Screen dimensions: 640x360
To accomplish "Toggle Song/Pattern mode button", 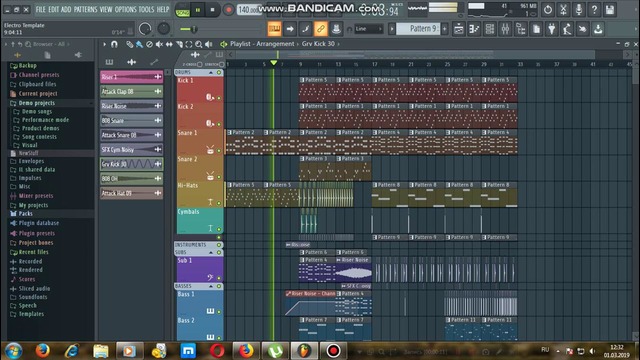I will click(182, 10).
